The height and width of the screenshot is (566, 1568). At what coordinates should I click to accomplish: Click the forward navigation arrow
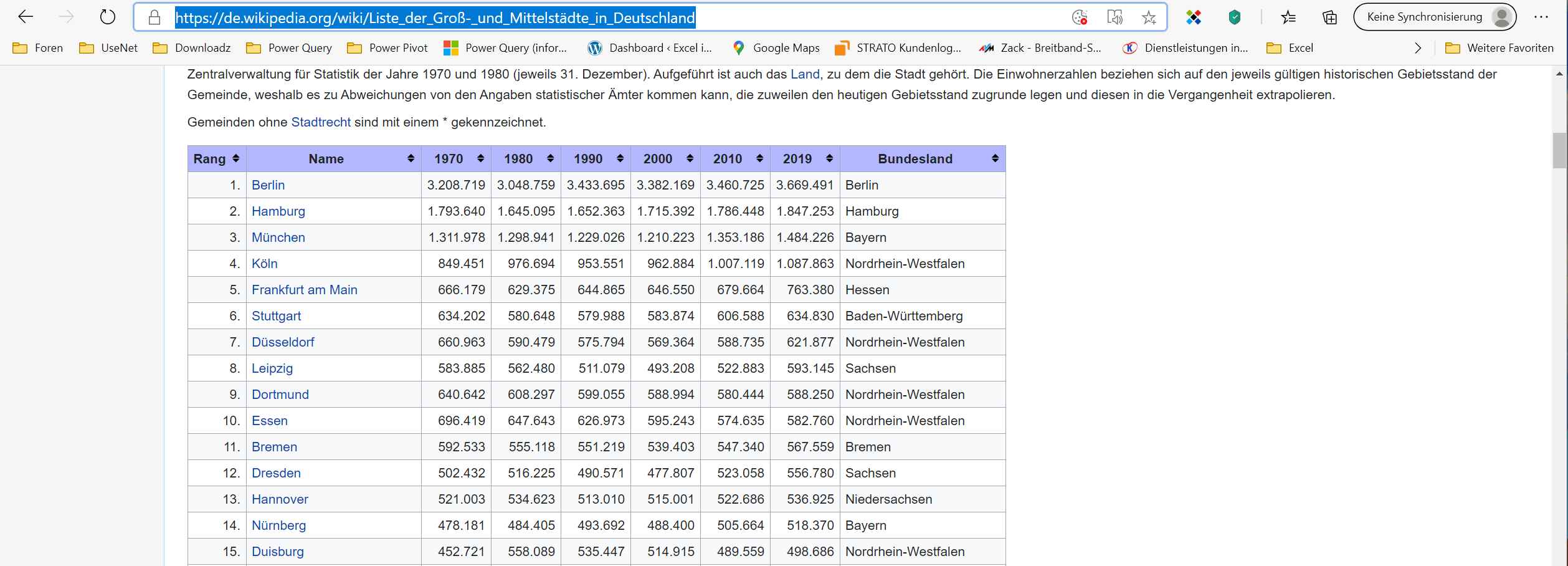[x=66, y=17]
